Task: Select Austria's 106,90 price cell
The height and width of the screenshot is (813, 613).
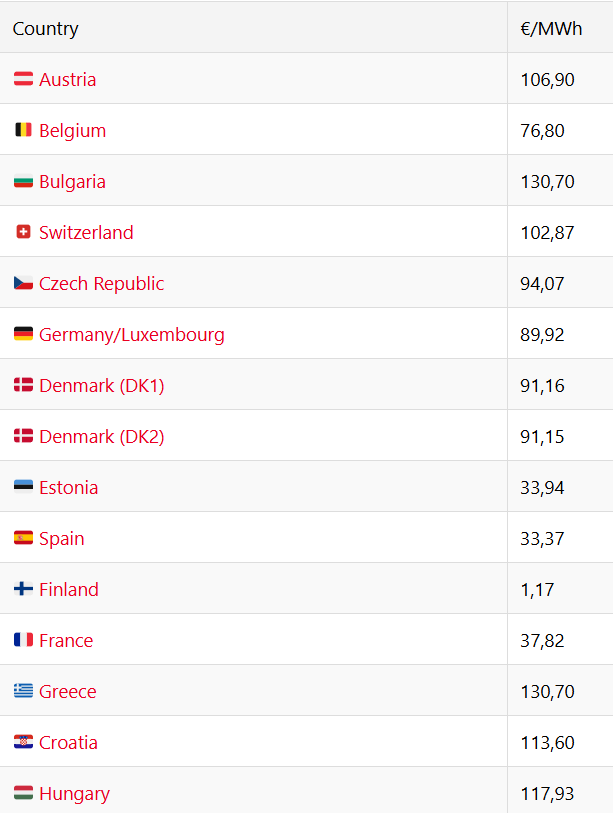Action: [547, 79]
